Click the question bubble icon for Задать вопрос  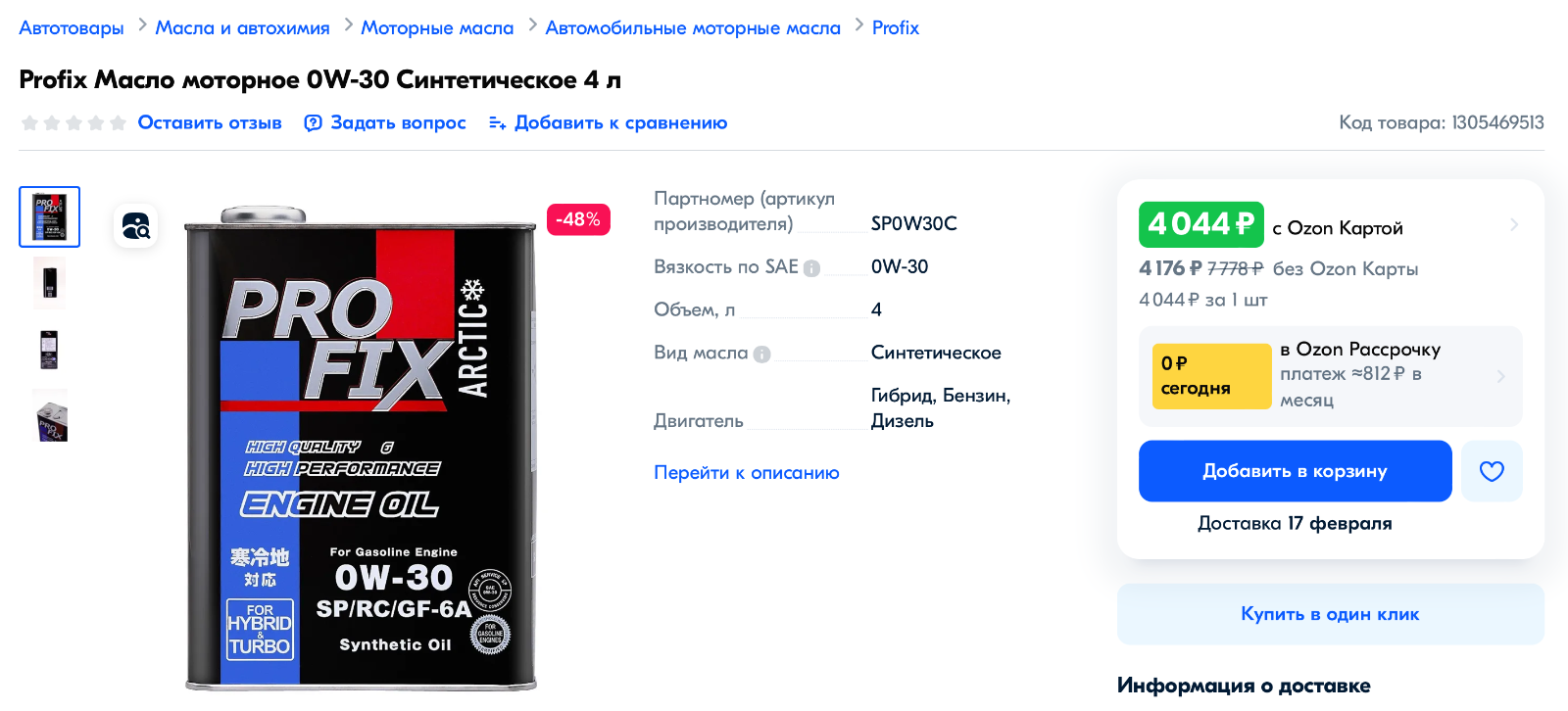tap(313, 123)
